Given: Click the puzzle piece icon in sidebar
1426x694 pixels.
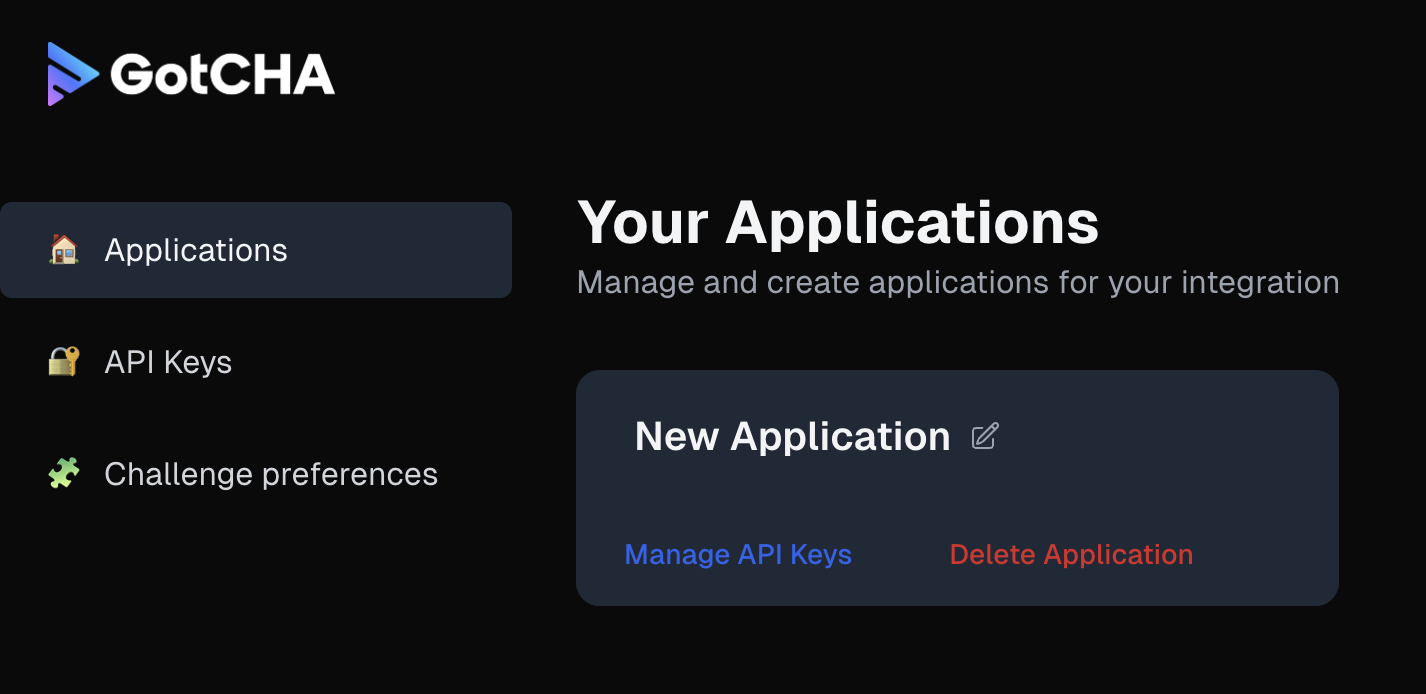Looking at the screenshot, I should (x=64, y=473).
